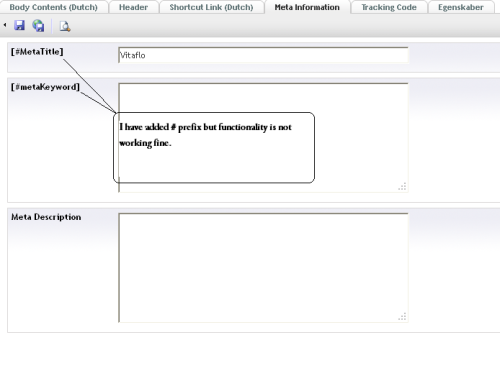Select the callout note about # prefix
This screenshot has height=368, width=500.
(x=214, y=148)
